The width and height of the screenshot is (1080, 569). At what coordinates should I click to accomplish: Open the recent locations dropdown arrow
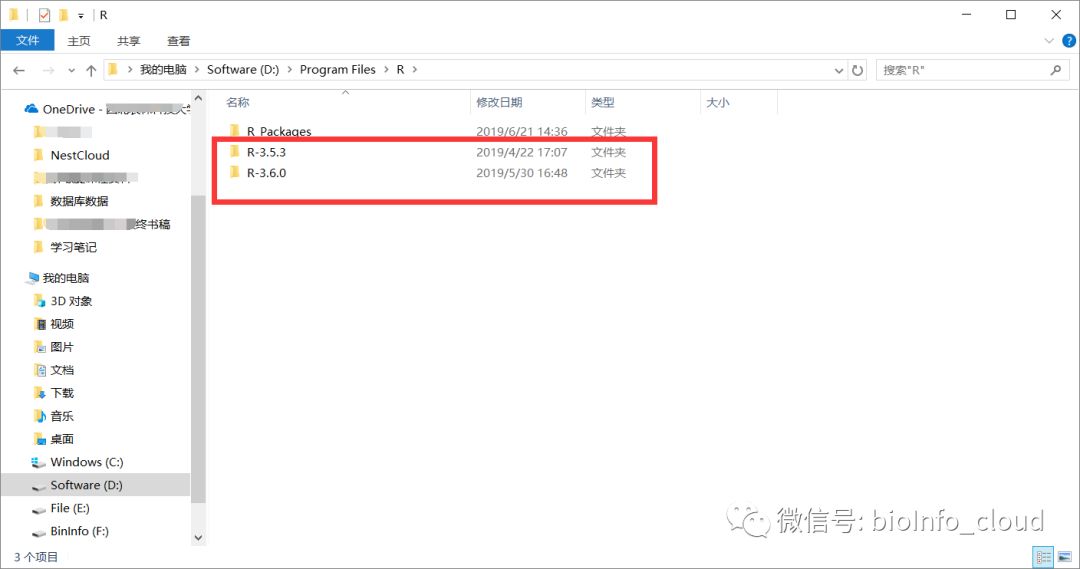(71, 70)
